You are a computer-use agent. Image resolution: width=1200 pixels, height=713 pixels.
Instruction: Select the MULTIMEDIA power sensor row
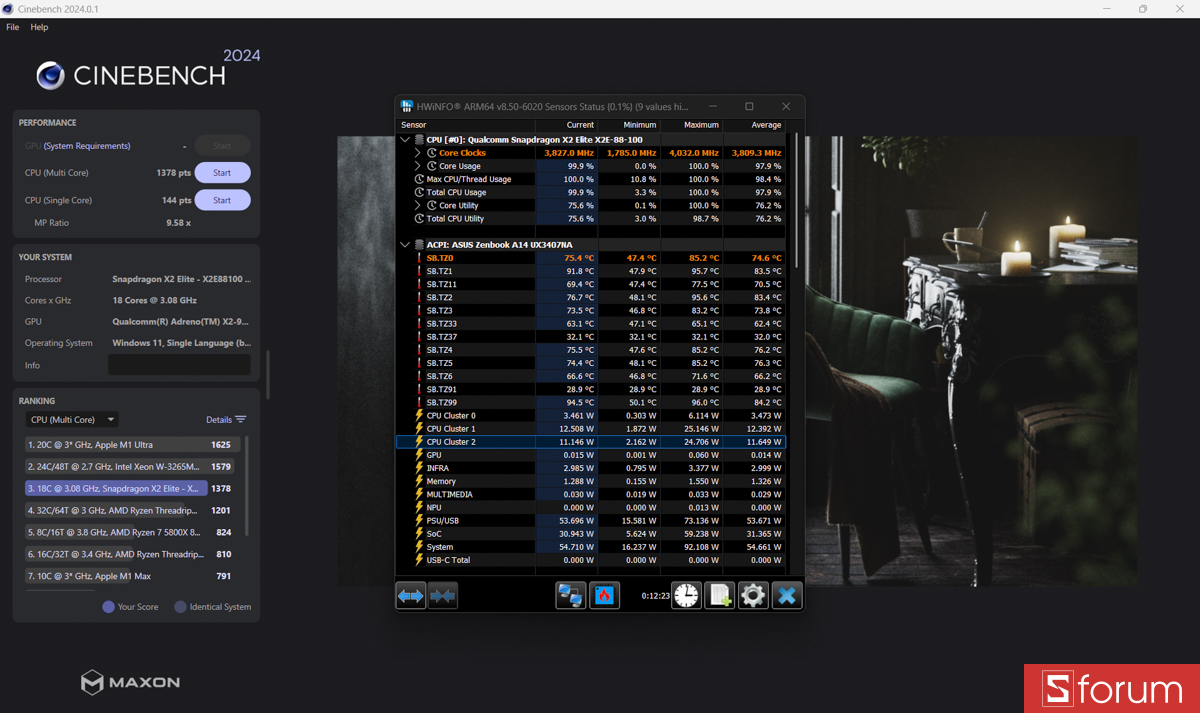point(591,494)
